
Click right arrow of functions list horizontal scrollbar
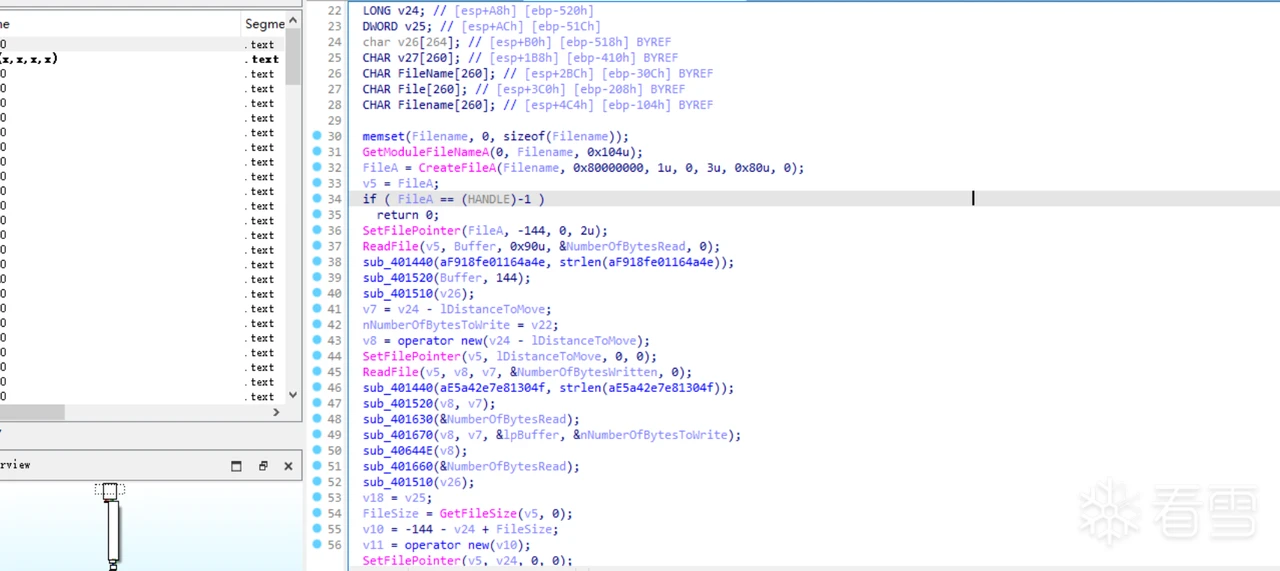point(277,412)
